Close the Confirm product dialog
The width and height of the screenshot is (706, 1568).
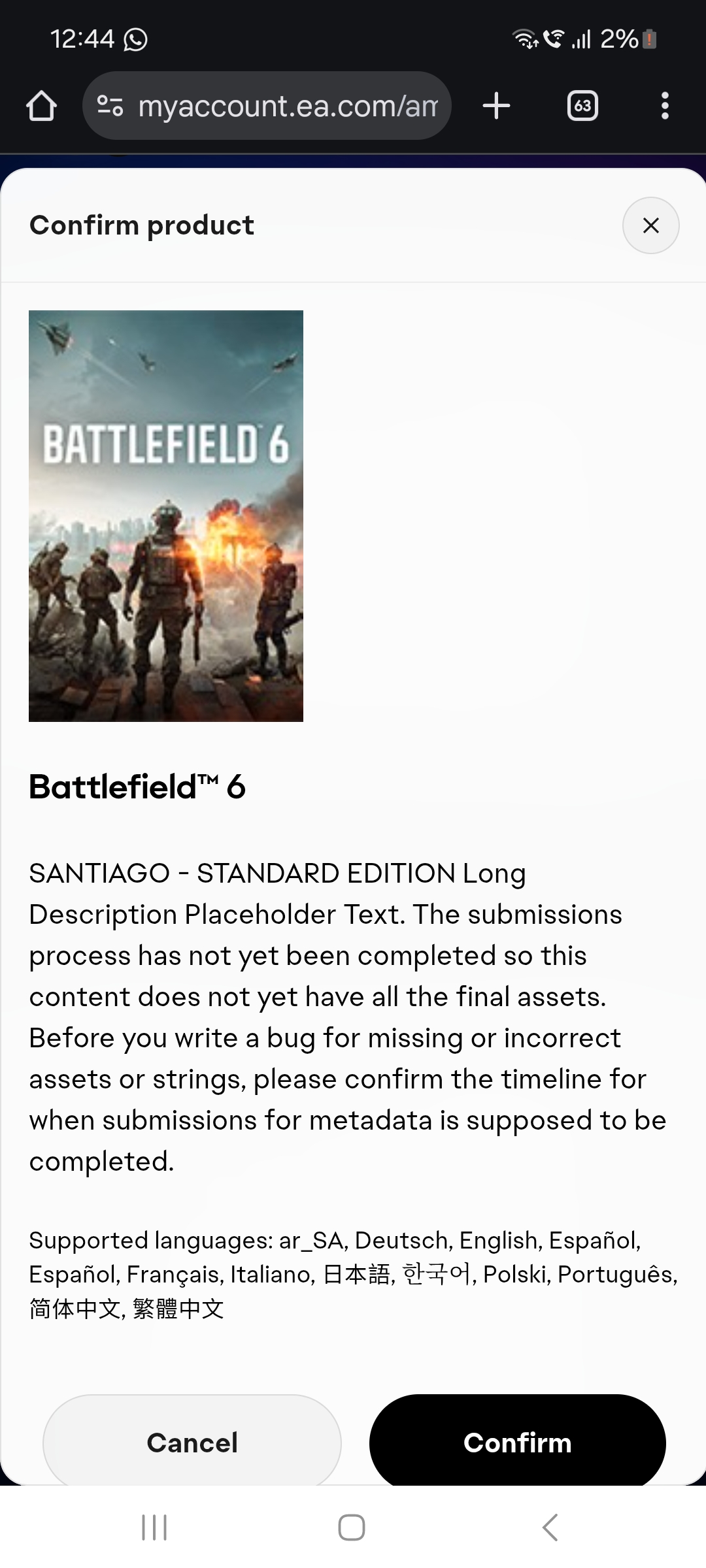coord(650,225)
